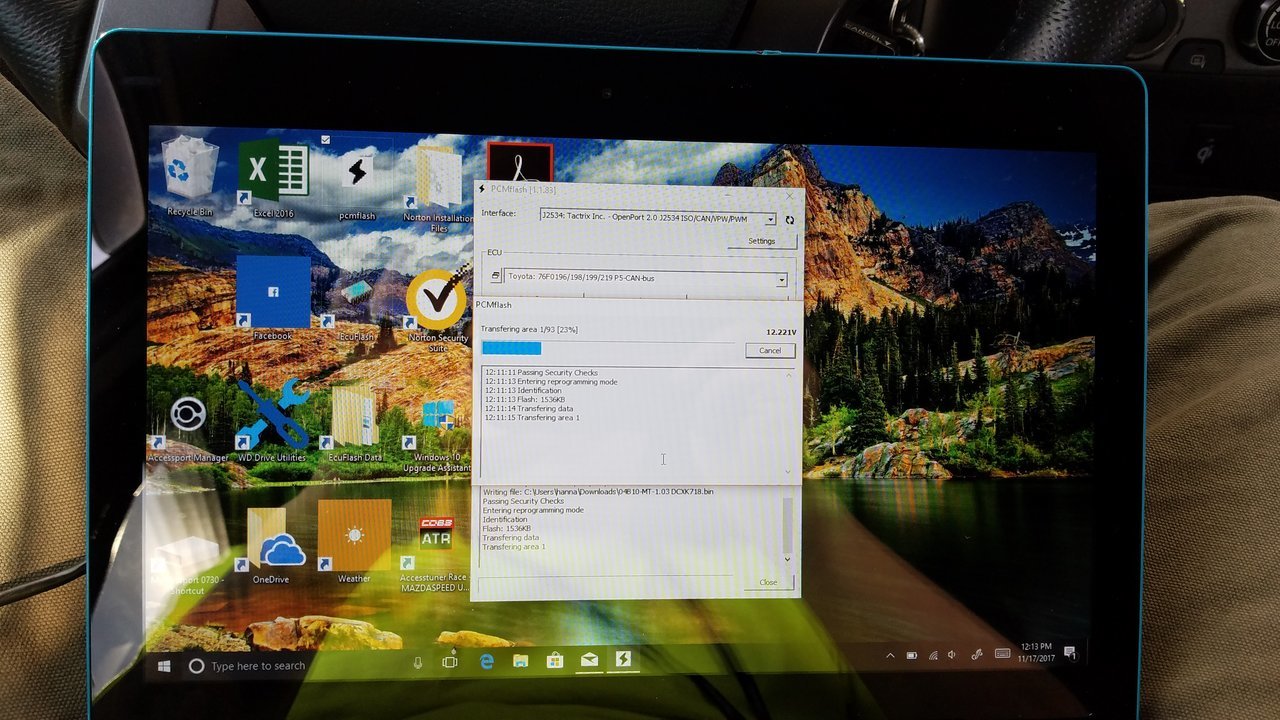
Task: Launch Microsoft Edge from the taskbar
Action: [x=487, y=662]
